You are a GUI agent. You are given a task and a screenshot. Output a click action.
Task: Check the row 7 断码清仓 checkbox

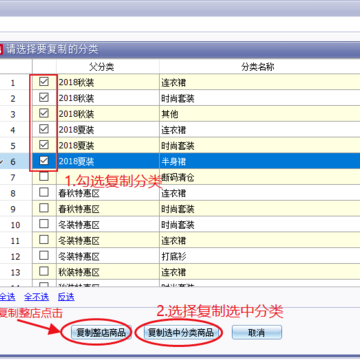44,177
